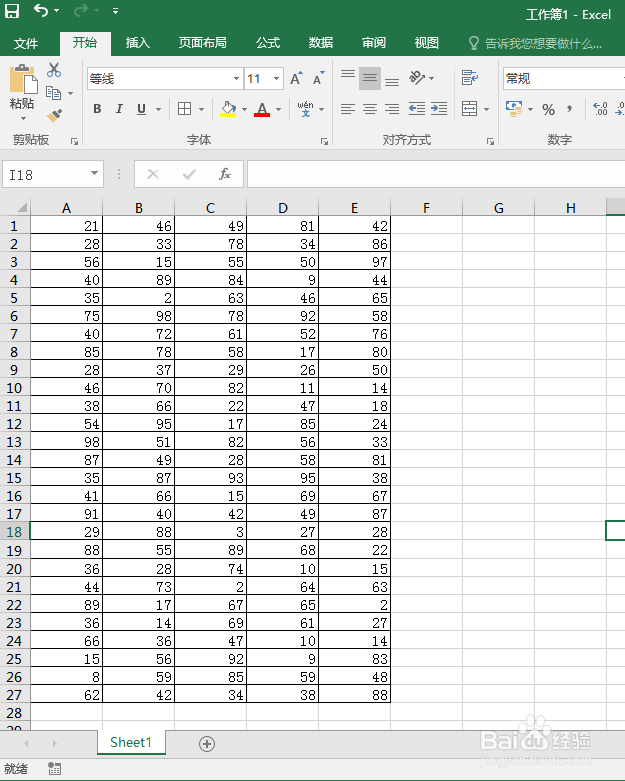This screenshot has width=625, height=781.
Task: Open the font color dropdown arrow
Action: point(278,109)
